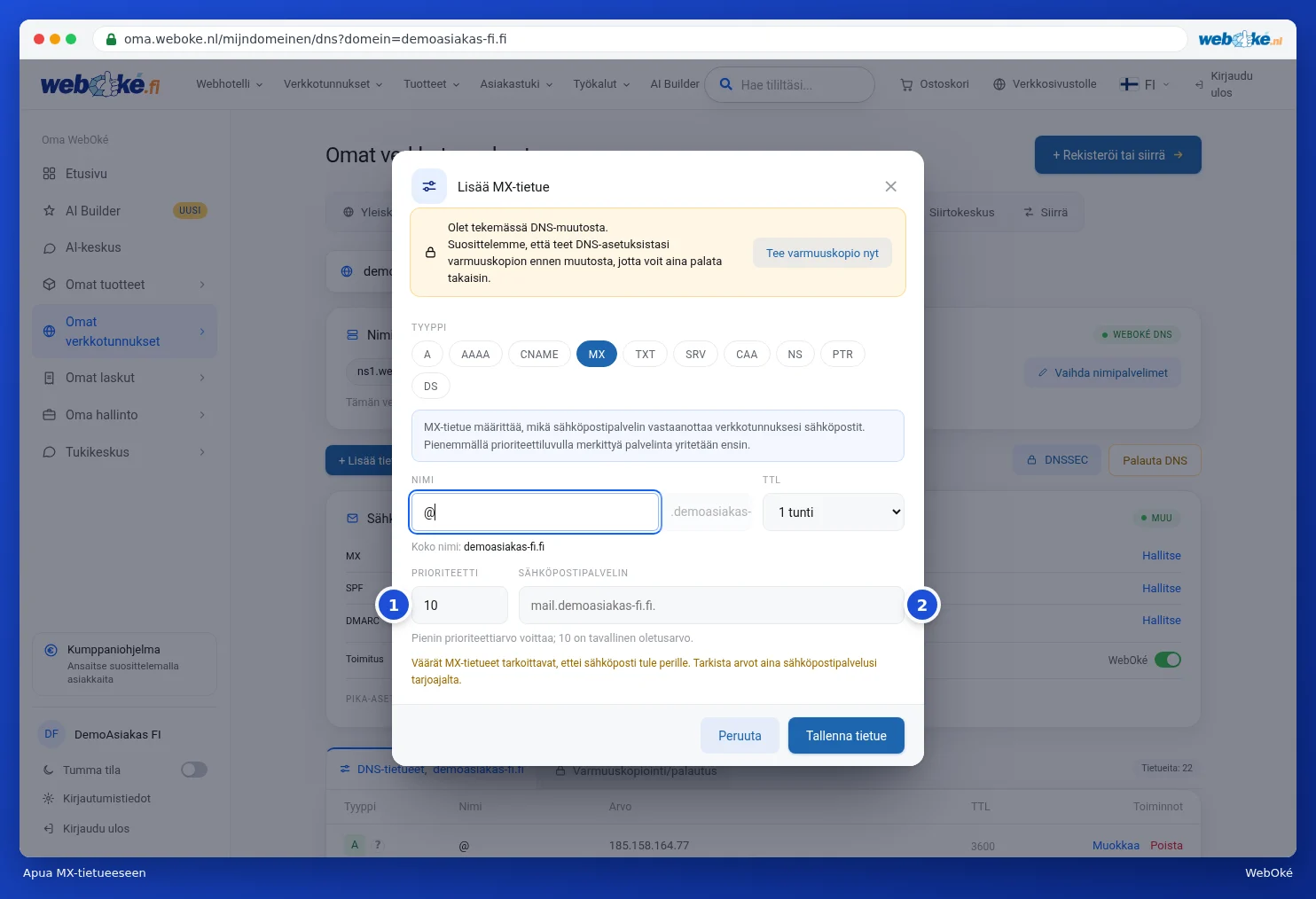Open Etusivu in the sidebar
The width and height of the screenshot is (1316, 899).
click(124, 174)
